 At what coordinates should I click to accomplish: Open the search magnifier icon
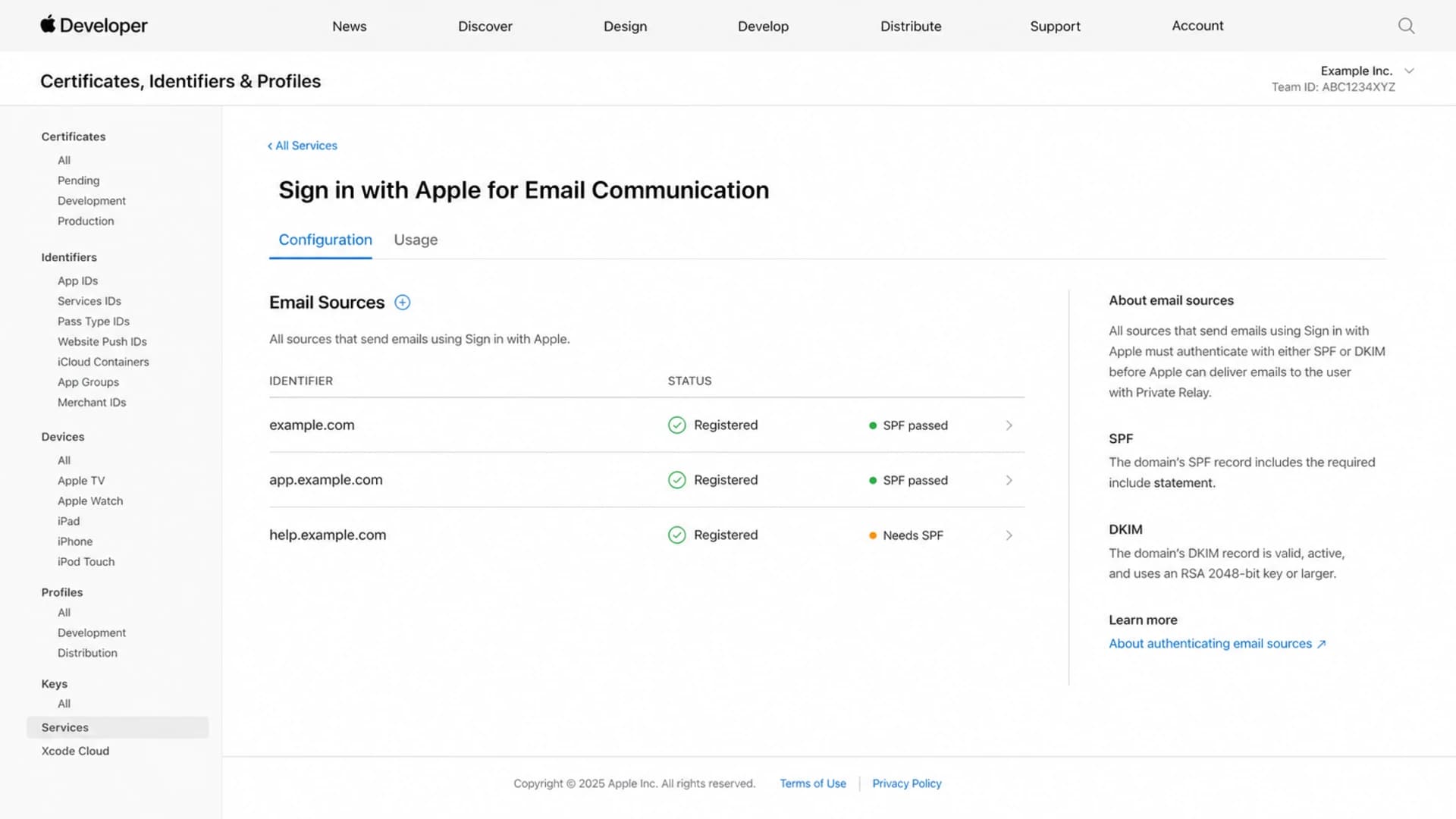click(1407, 26)
